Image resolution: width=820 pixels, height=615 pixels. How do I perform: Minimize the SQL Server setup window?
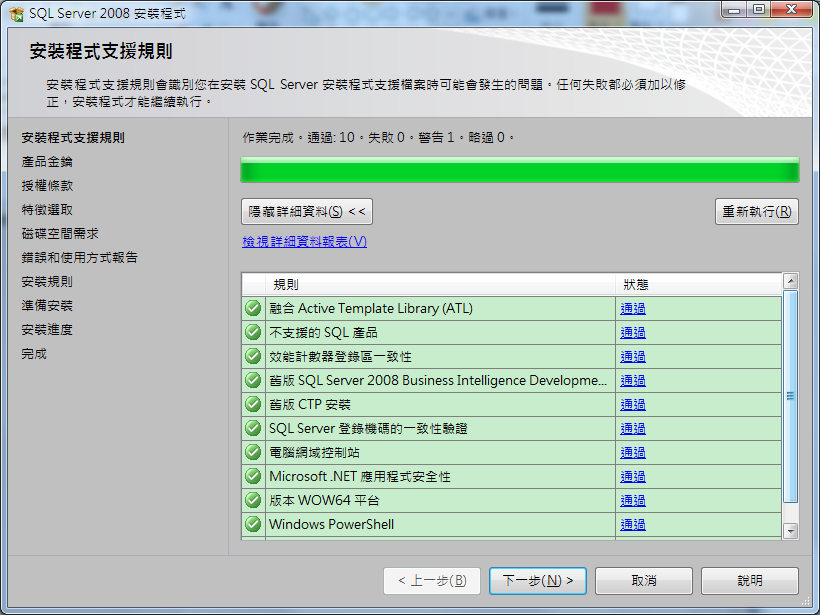pyautogui.click(x=735, y=10)
